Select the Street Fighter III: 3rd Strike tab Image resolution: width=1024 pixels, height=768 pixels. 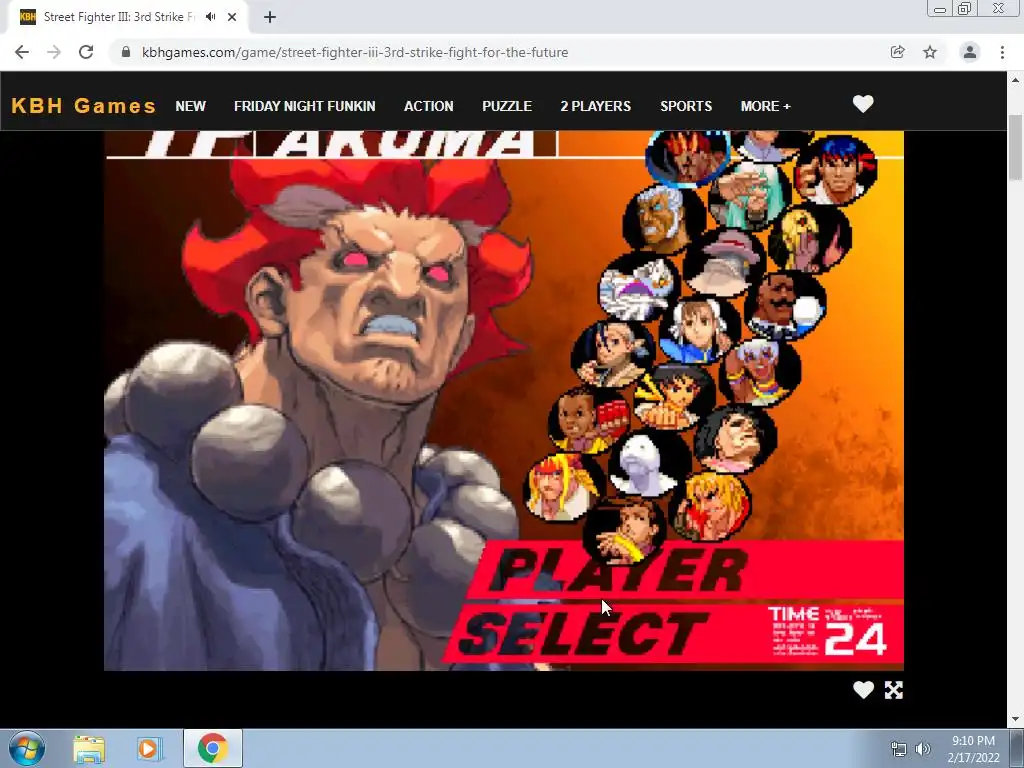click(x=120, y=17)
